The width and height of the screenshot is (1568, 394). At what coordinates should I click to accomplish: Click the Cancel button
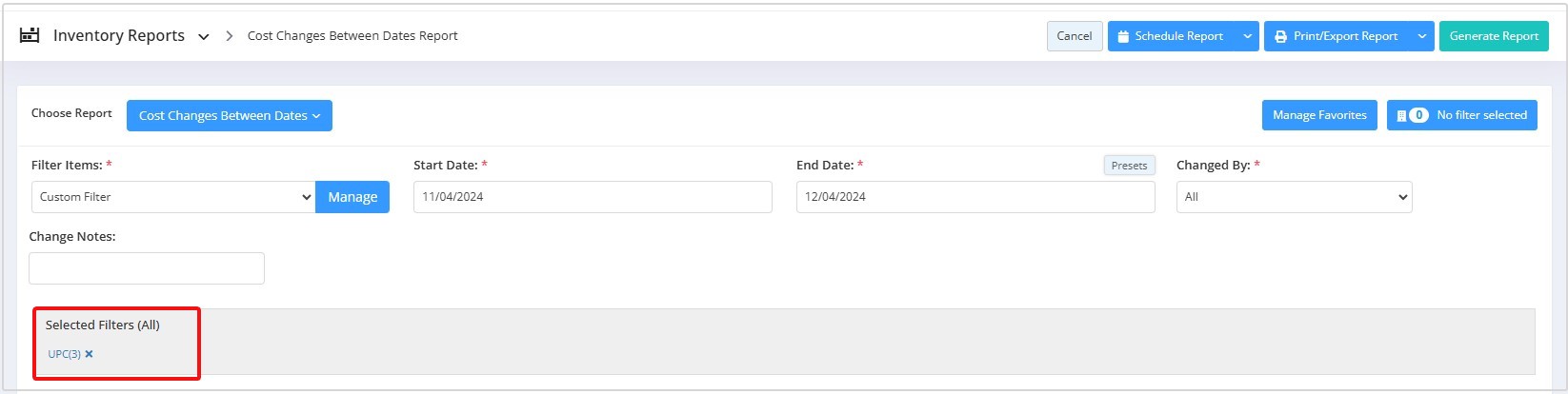[x=1075, y=36]
